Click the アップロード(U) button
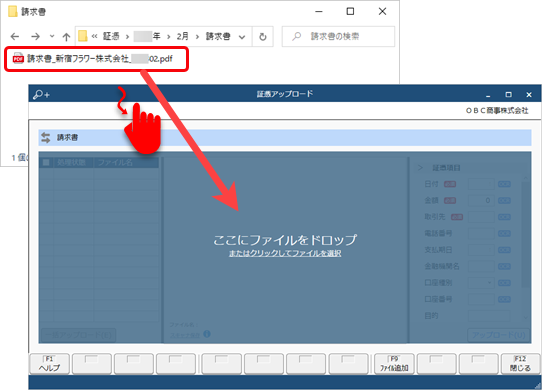This screenshot has width=542, height=390. (498, 335)
